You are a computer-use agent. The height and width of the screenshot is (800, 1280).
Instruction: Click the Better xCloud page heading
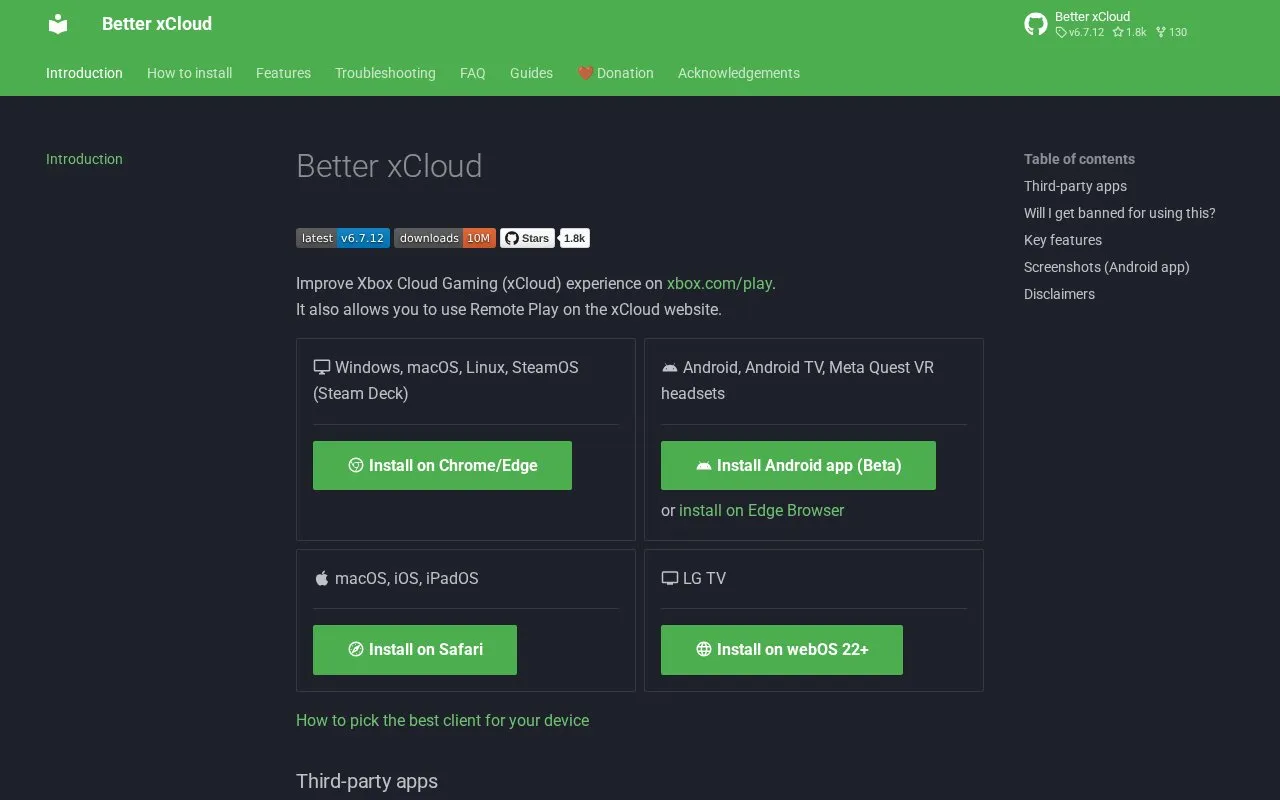pos(389,166)
